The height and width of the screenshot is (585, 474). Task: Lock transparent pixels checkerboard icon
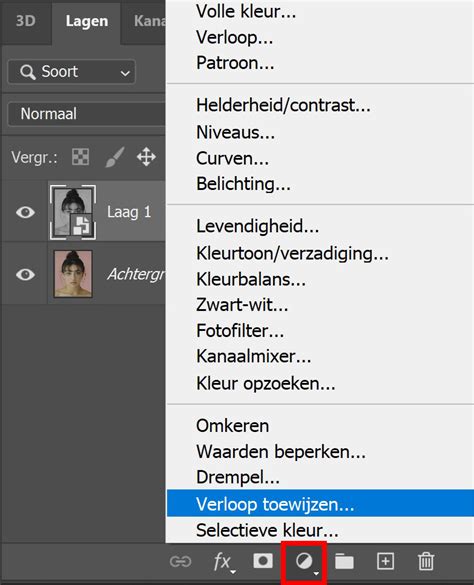pos(81,157)
